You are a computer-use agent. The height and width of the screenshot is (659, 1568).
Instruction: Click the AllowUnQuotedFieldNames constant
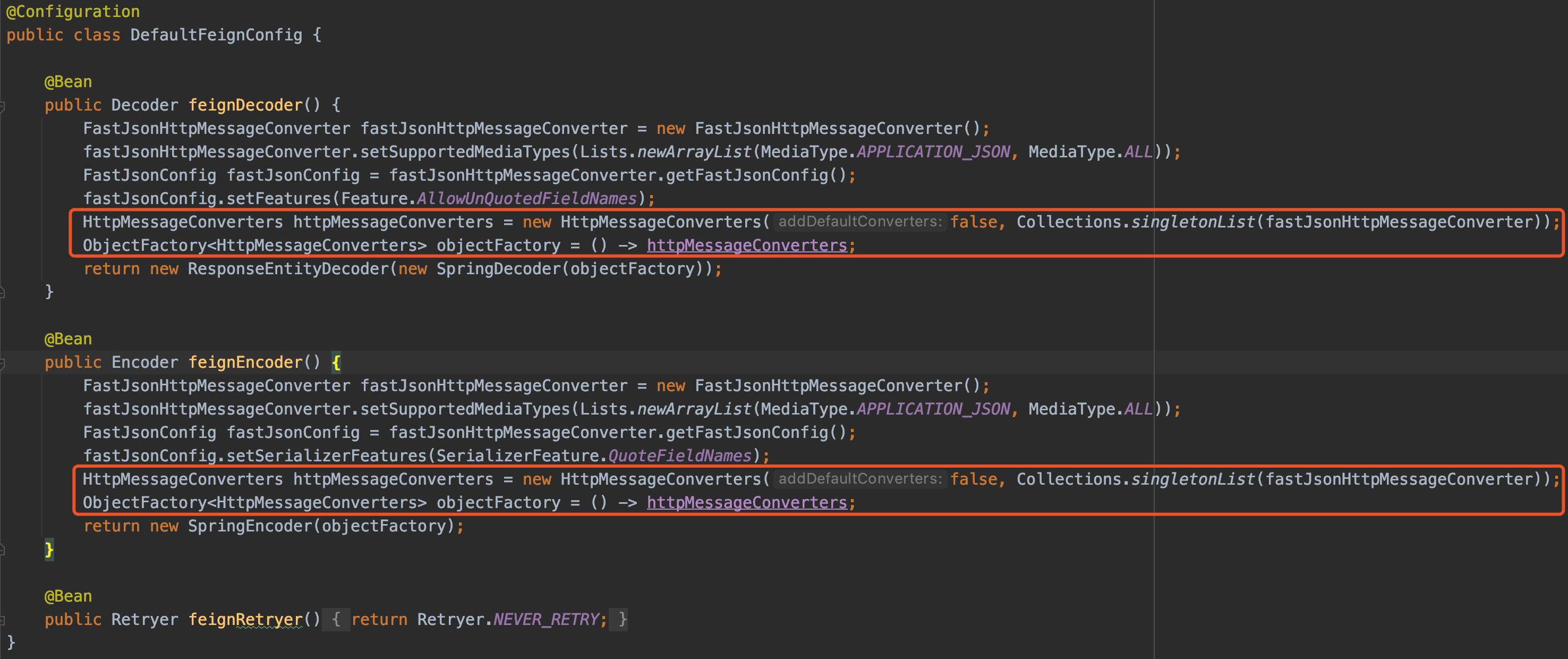click(526, 199)
